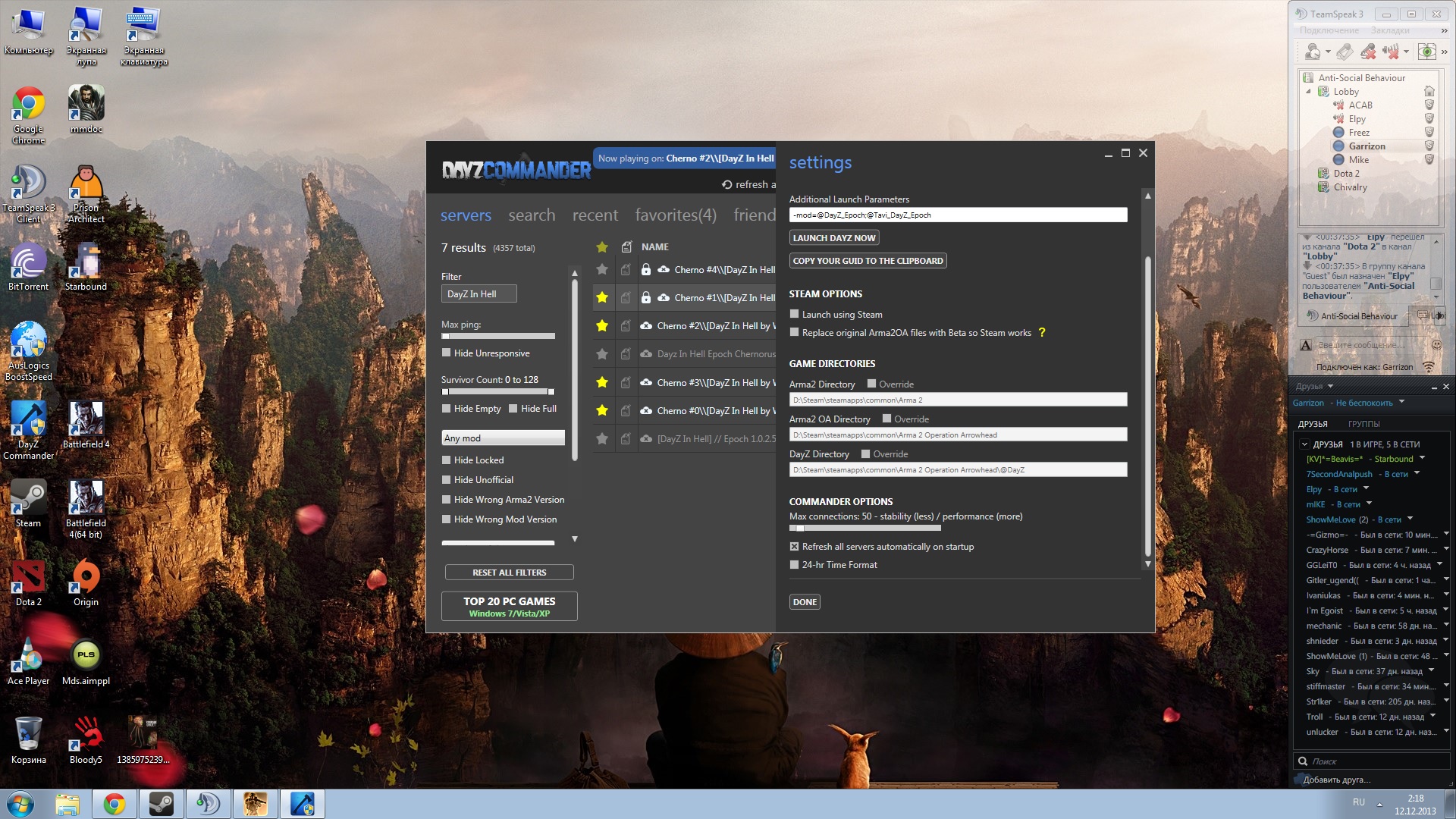Open the Garrizon status dropdown in Steam friends
This screenshot has width=1456, height=819.
pyautogui.click(x=1401, y=402)
